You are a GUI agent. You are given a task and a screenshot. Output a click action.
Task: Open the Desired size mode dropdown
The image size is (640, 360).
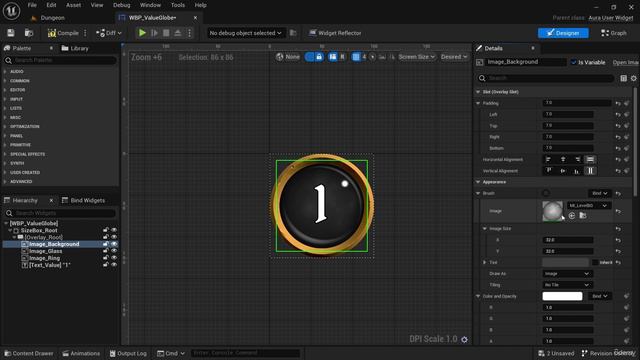pyautogui.click(x=454, y=57)
